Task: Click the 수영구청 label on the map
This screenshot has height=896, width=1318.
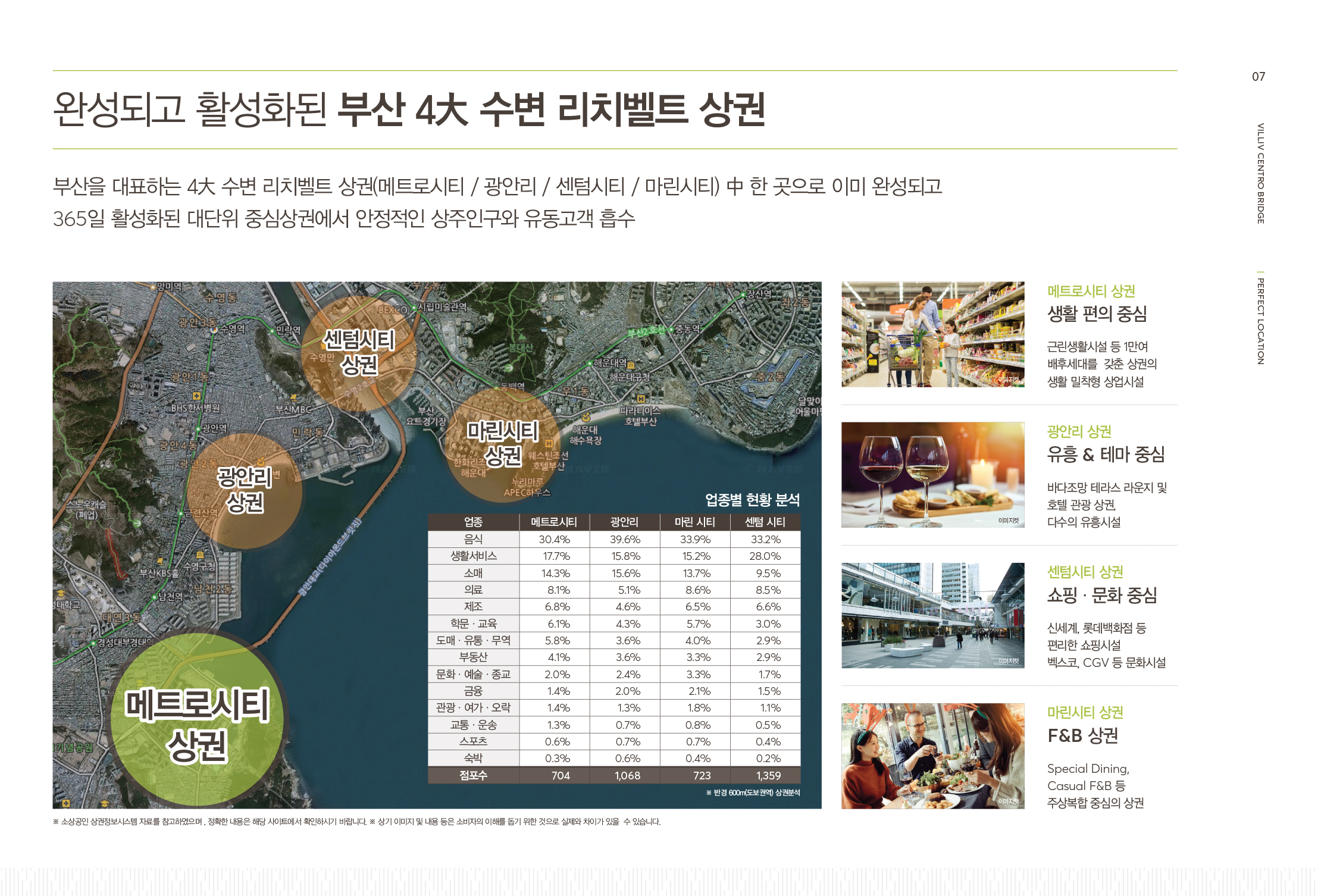Action: coord(199,566)
